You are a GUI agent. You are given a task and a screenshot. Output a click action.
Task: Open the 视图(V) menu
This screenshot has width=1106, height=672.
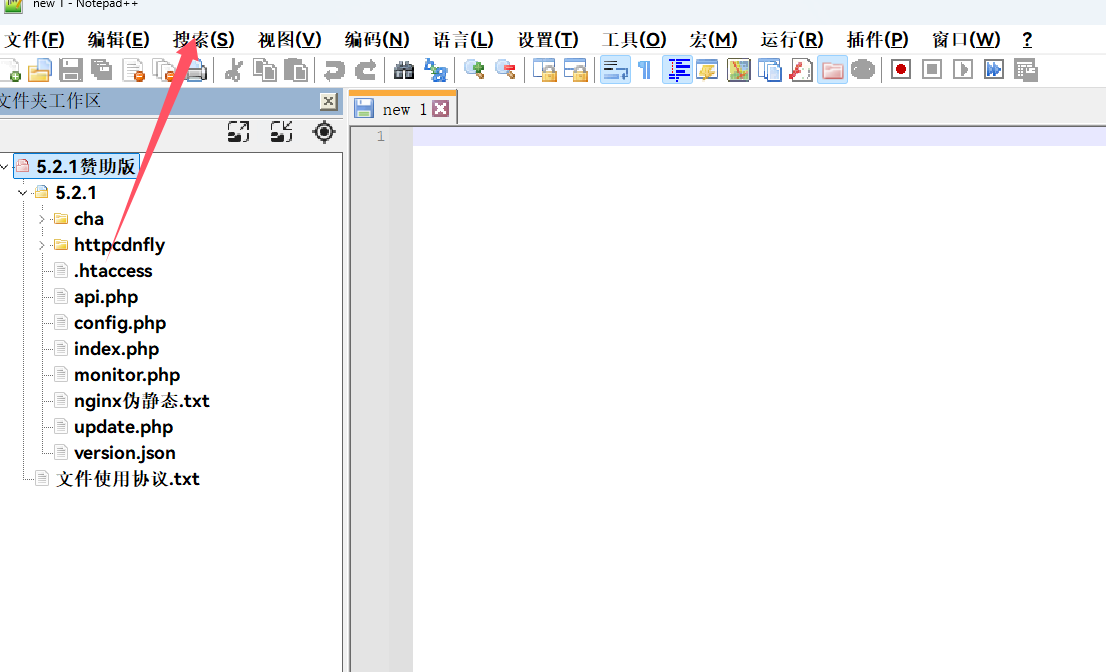pos(289,39)
